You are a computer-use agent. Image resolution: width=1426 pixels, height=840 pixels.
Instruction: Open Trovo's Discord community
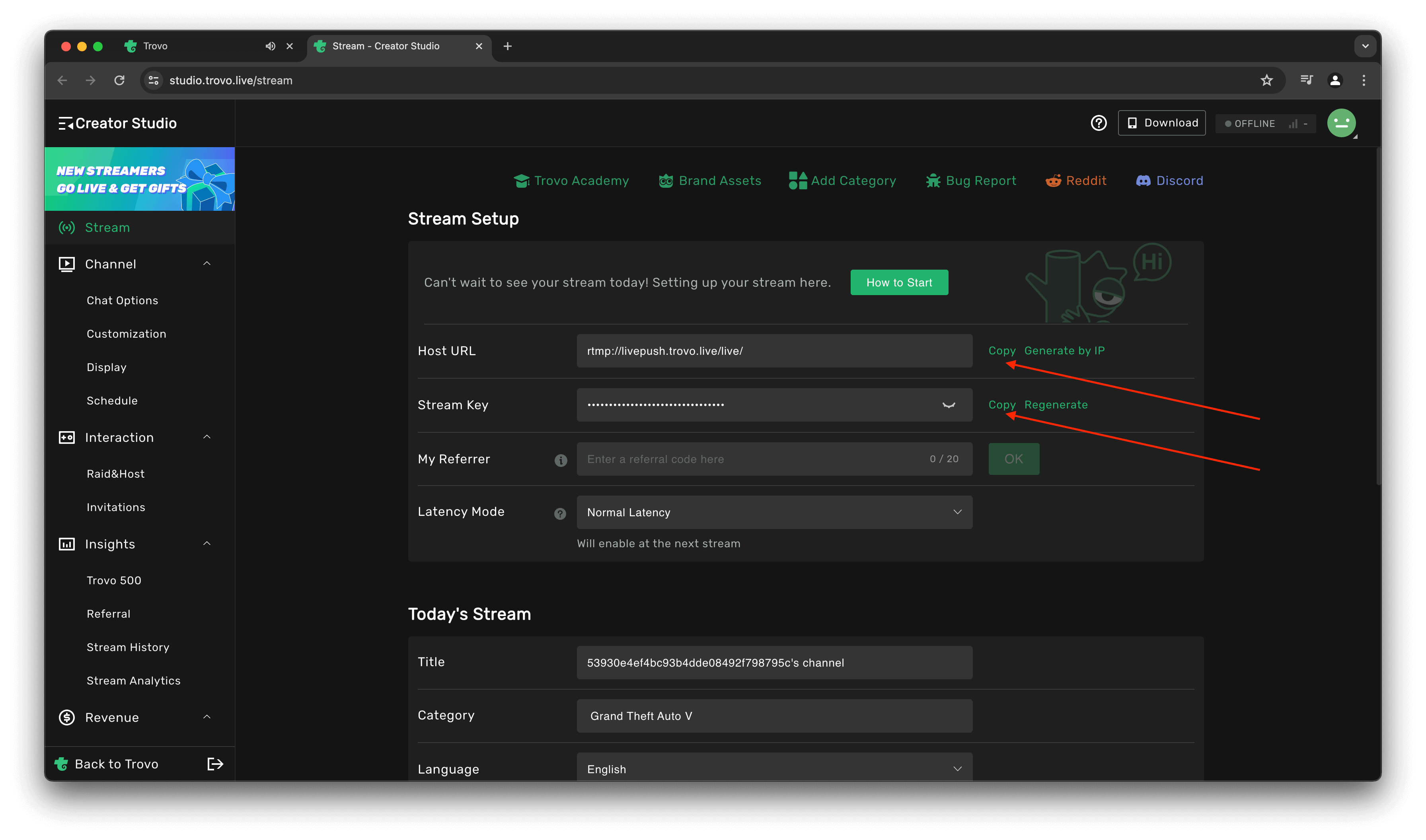pyautogui.click(x=1169, y=180)
